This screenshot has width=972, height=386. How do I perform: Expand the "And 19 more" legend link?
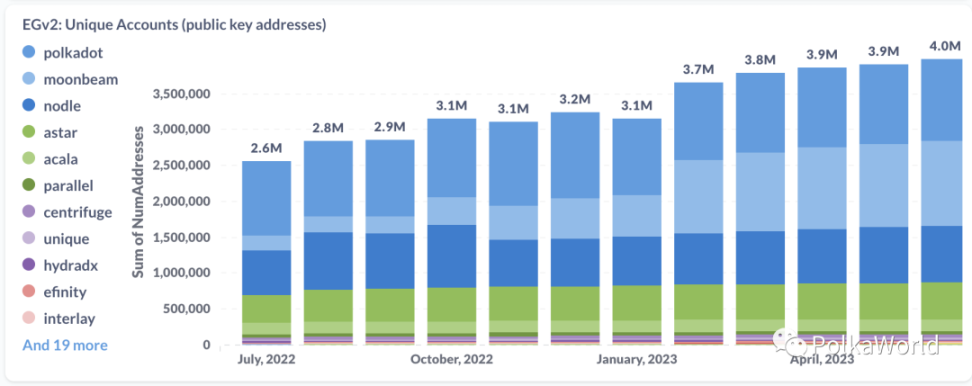pyautogui.click(x=65, y=345)
